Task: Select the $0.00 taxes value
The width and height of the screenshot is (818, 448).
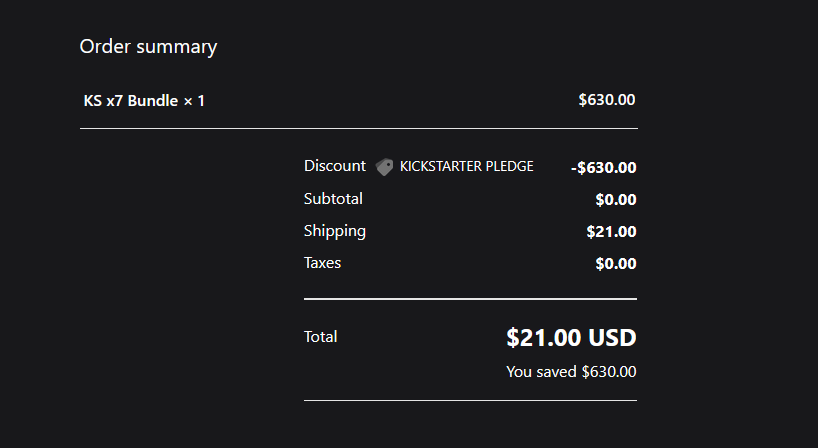Action: 615,264
